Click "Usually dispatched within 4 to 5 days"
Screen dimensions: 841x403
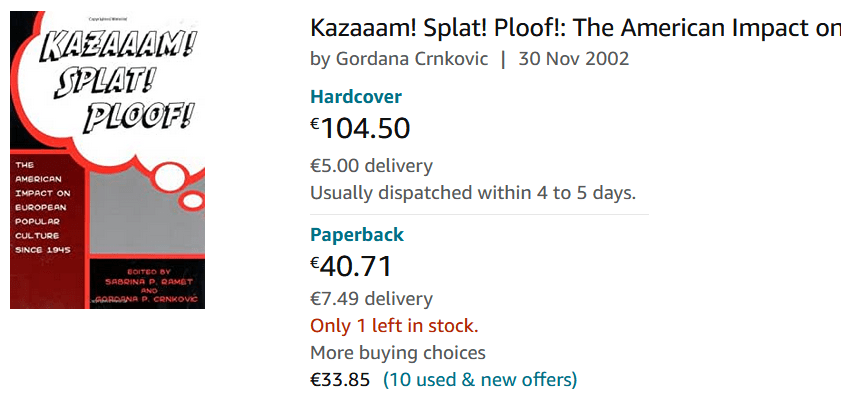click(x=473, y=192)
